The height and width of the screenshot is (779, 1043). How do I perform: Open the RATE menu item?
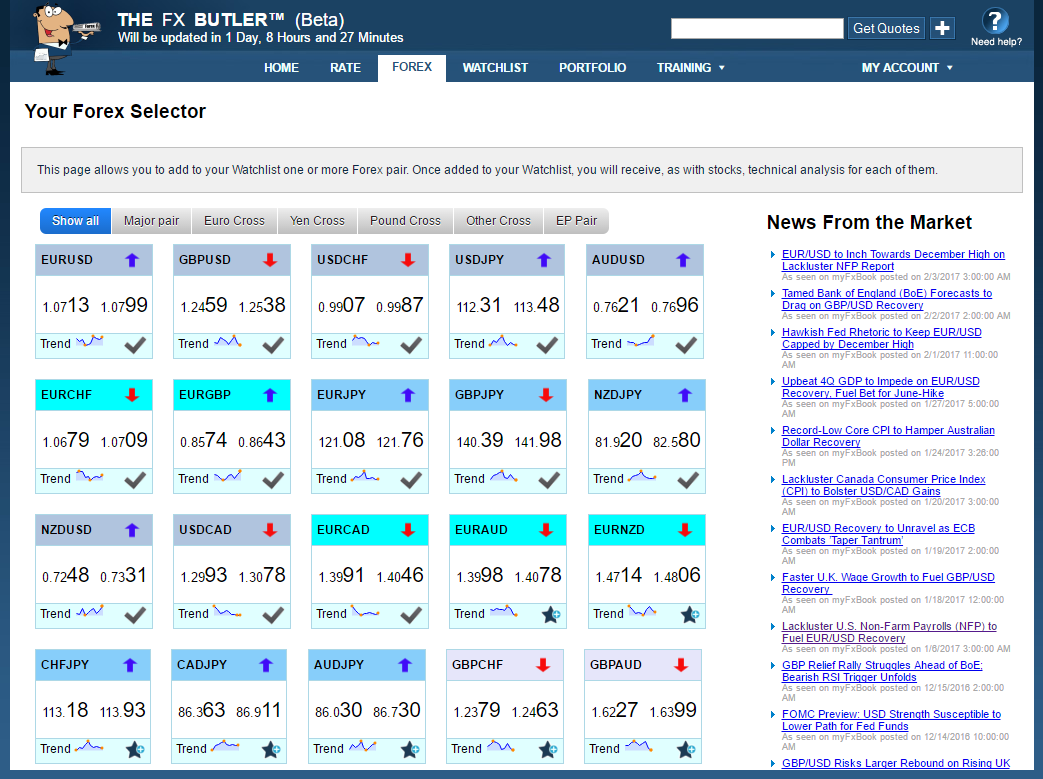tap(345, 68)
